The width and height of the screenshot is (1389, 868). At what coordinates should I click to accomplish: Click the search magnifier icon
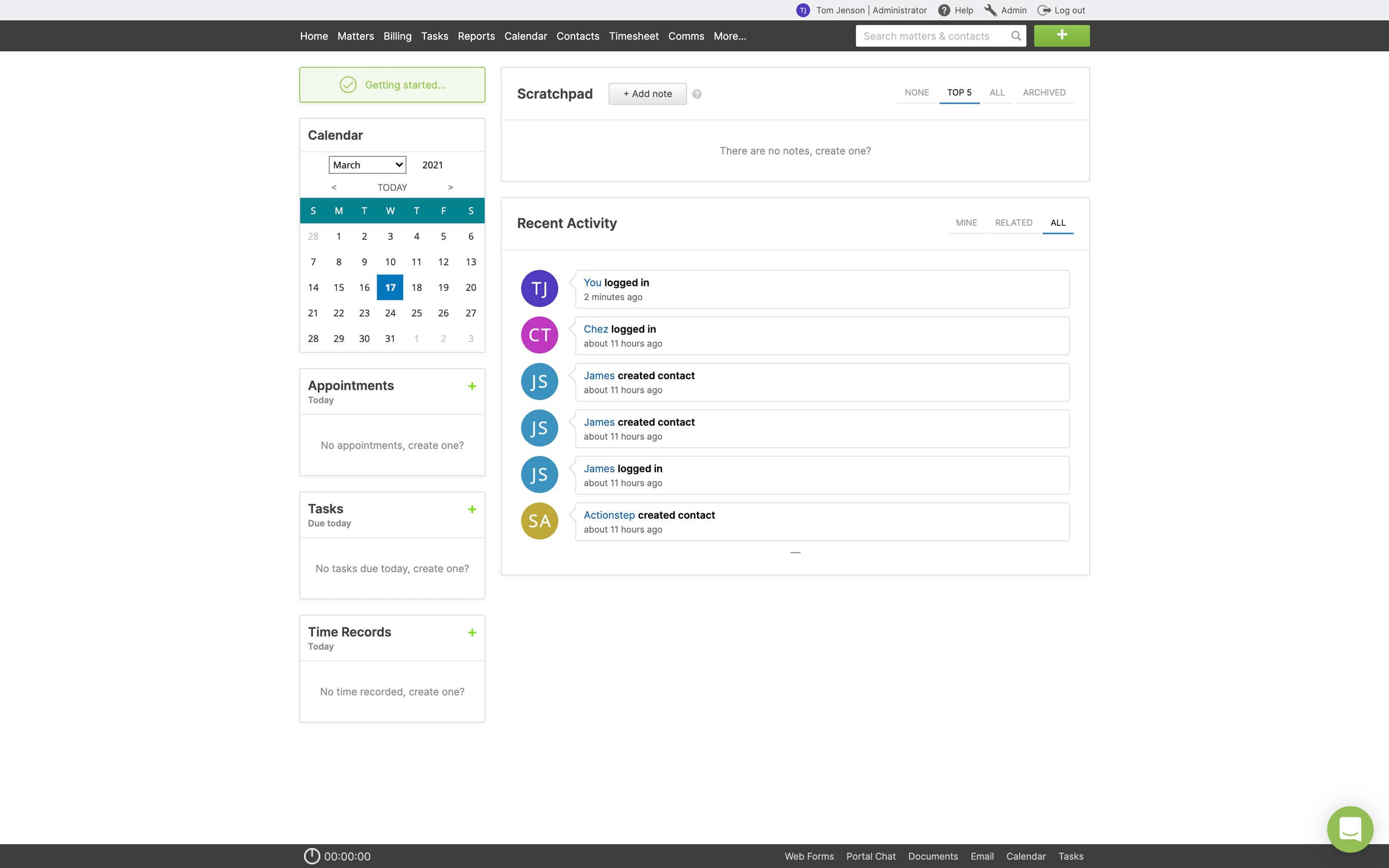[x=1016, y=35]
